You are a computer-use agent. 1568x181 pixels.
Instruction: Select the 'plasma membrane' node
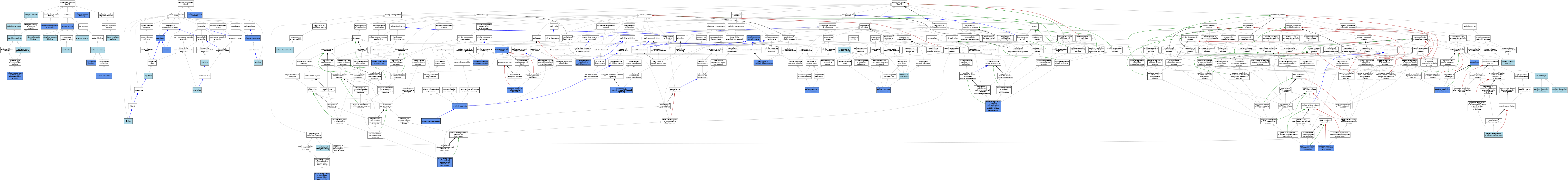pyautogui.click(x=253, y=38)
